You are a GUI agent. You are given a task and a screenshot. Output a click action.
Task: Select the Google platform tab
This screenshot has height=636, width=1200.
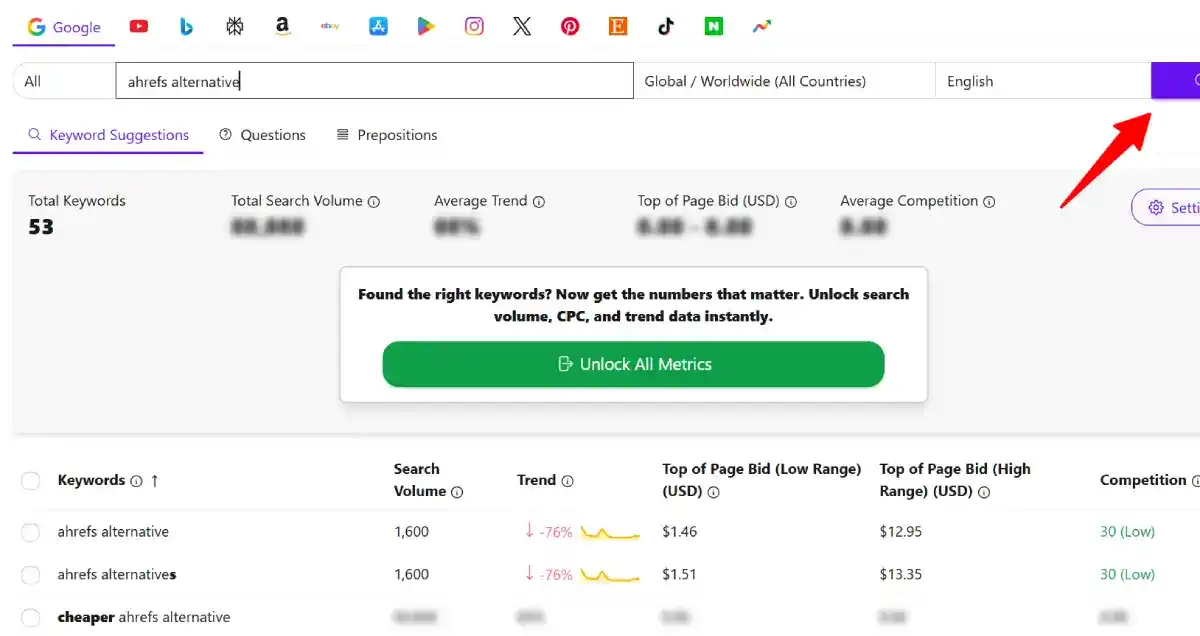(x=64, y=27)
